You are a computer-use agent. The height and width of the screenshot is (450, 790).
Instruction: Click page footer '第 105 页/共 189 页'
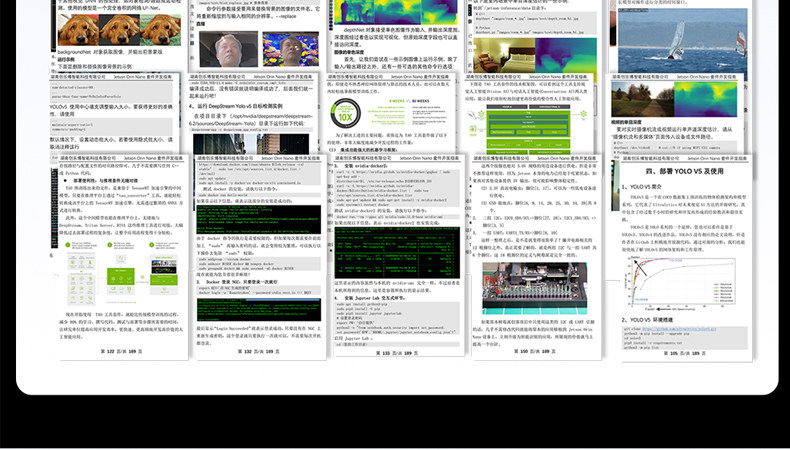685,353
